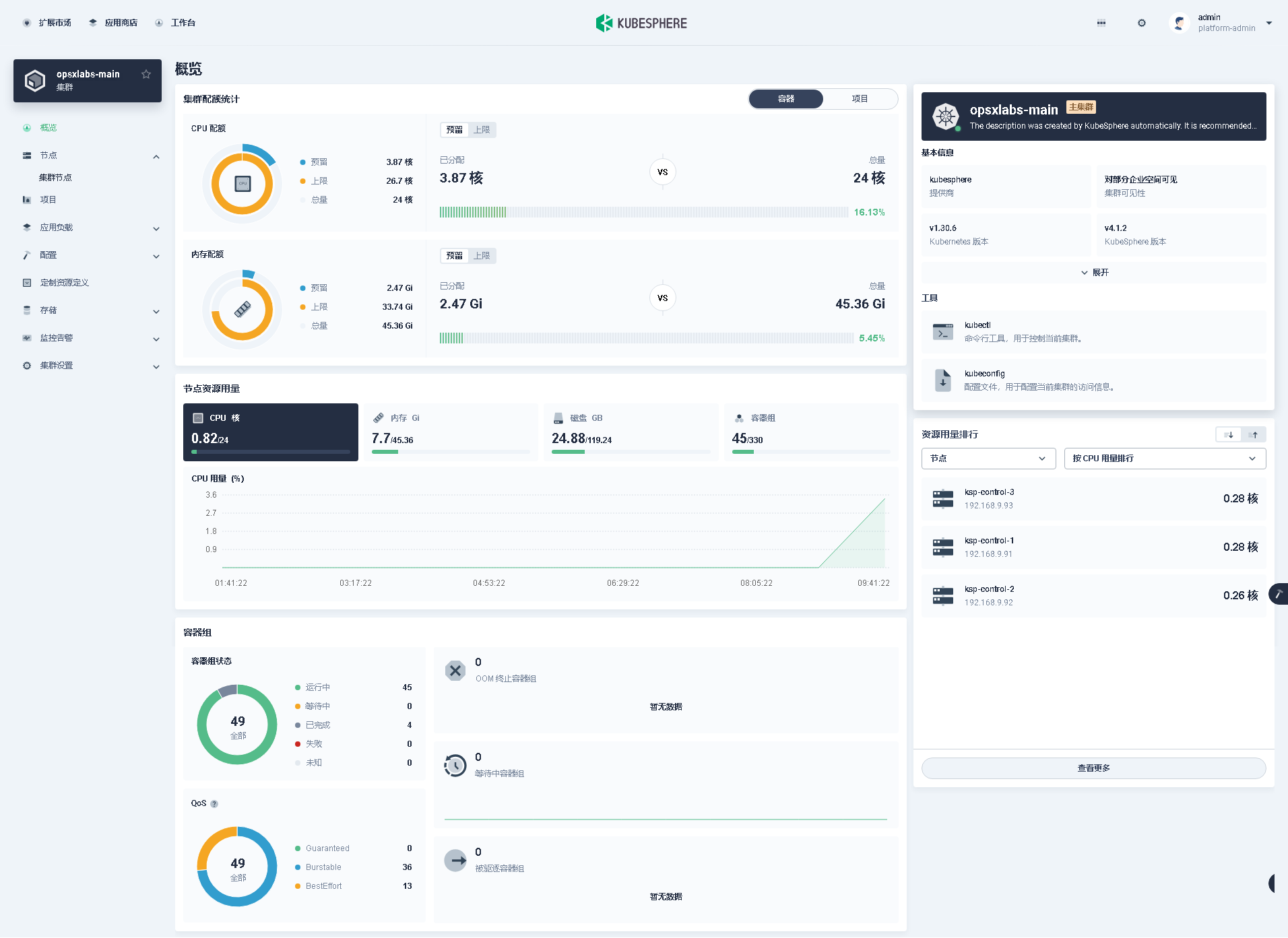Go to 扩展市场 menu

(x=55, y=23)
